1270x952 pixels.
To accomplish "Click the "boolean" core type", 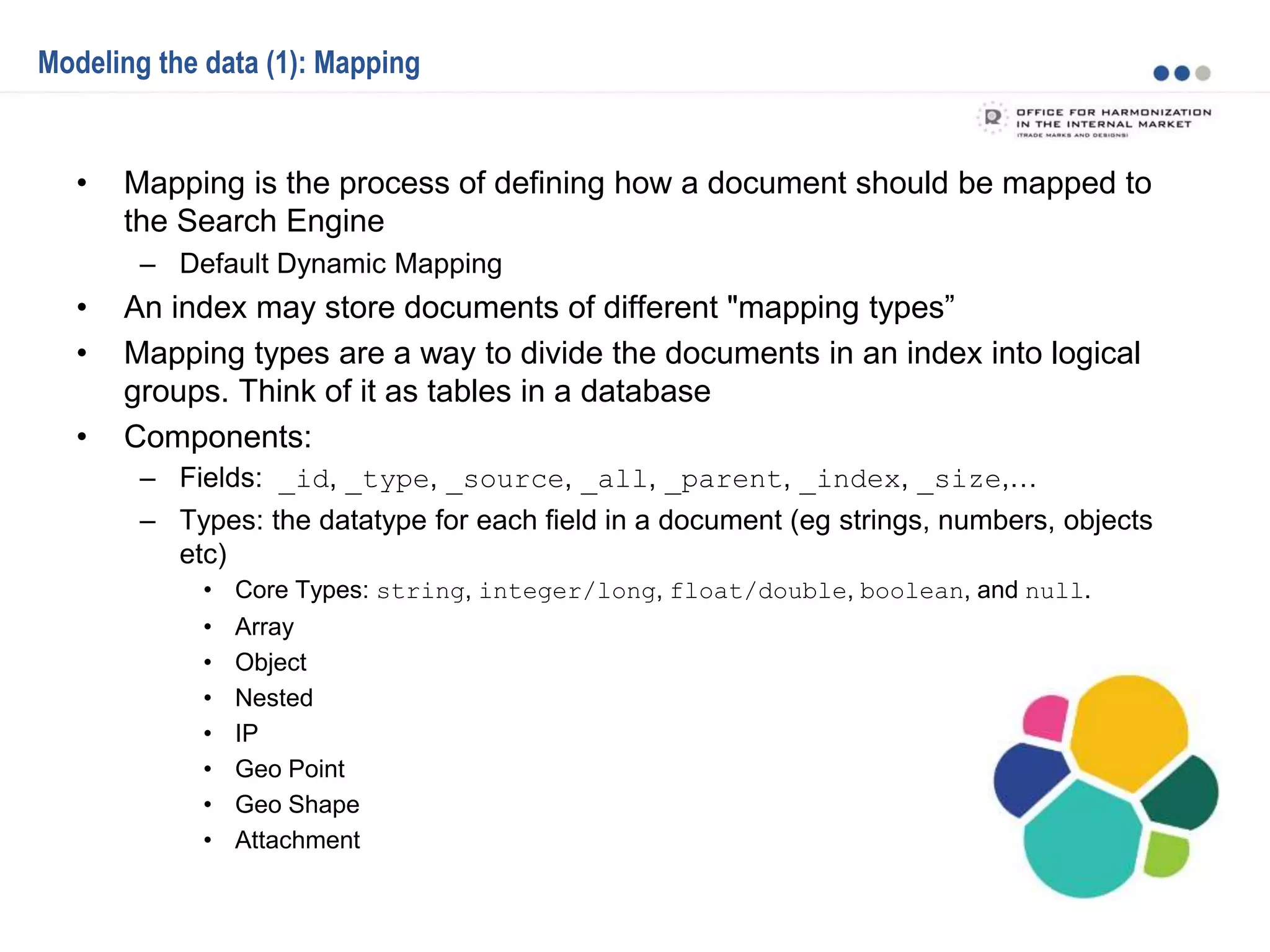I will coord(912,591).
